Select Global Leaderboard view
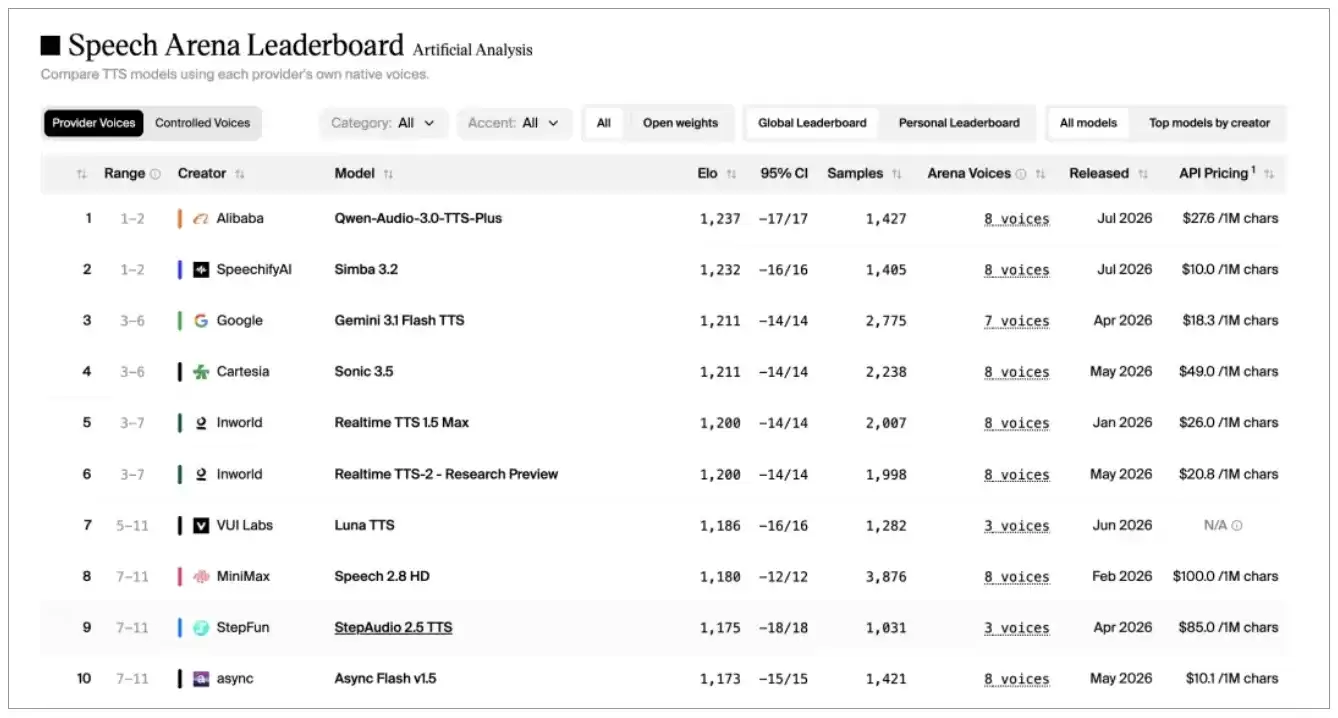Viewport: 1338px width, 718px height. [x=812, y=123]
